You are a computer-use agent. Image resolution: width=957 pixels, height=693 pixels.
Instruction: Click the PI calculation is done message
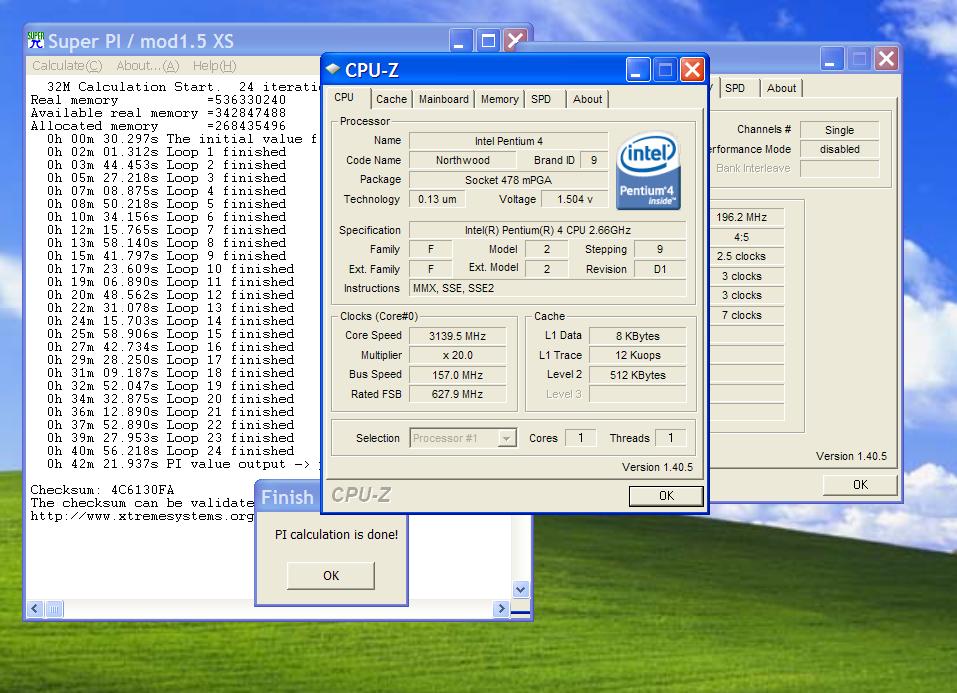336,535
